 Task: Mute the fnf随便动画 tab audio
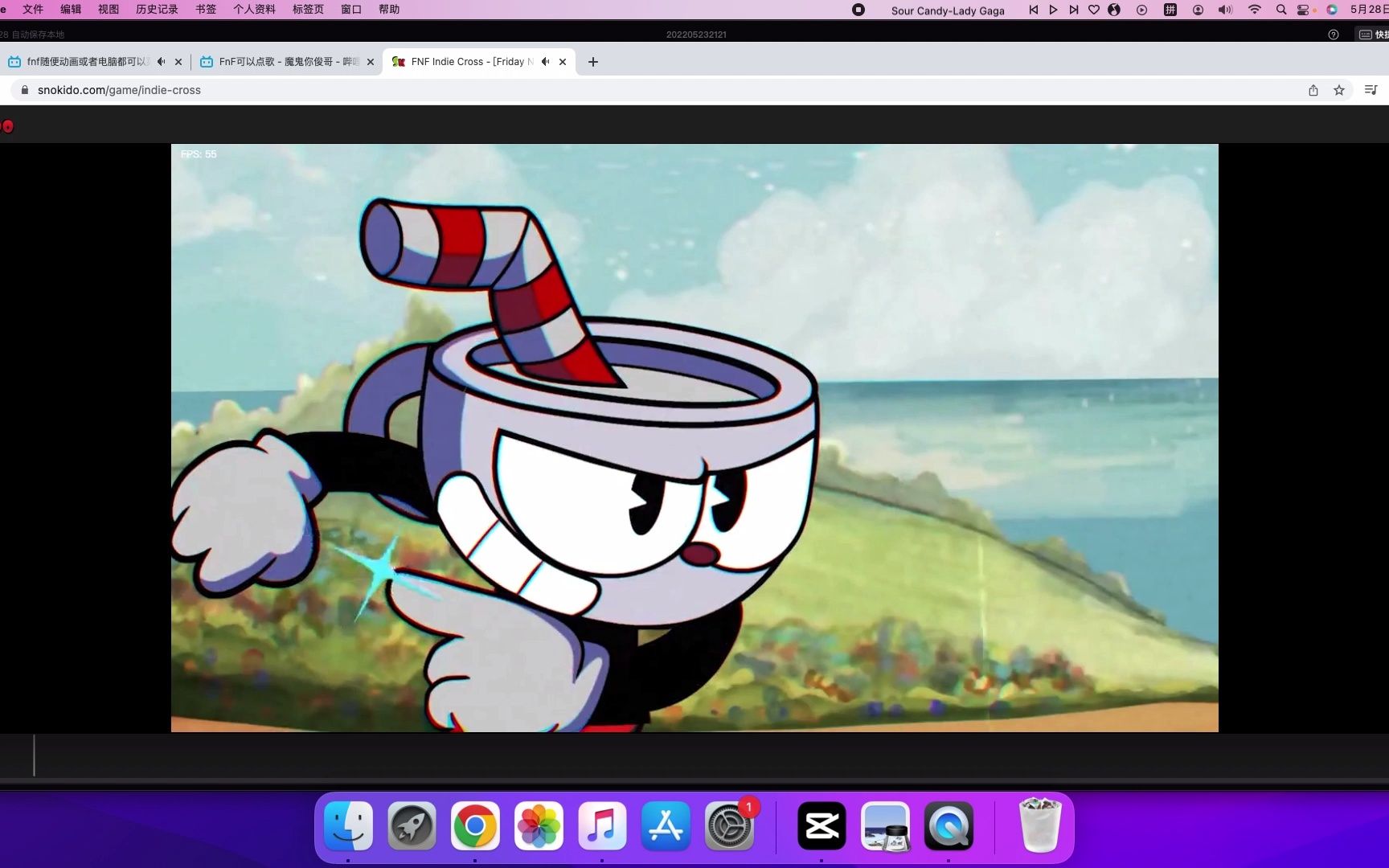pos(162,62)
